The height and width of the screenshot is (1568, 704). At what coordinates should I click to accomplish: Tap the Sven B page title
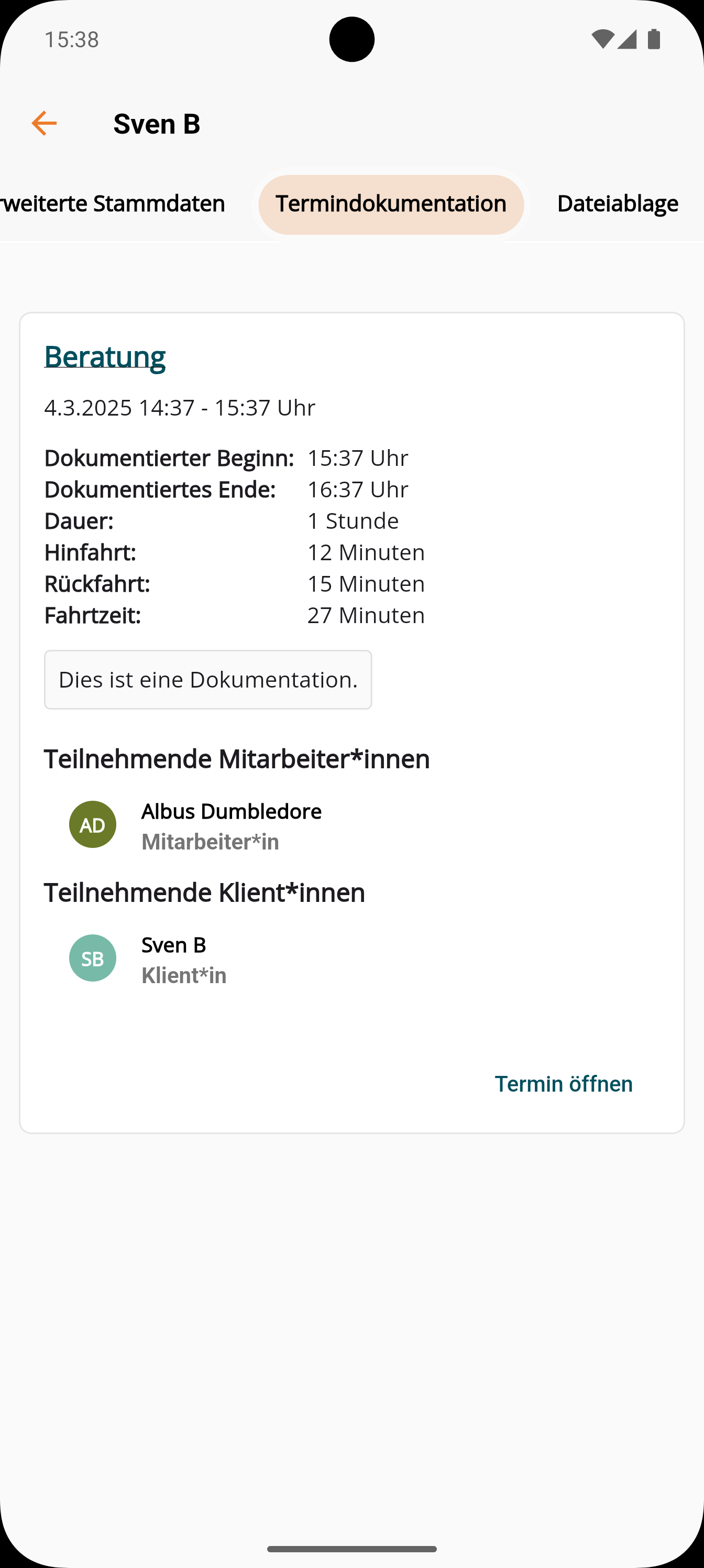tap(157, 124)
